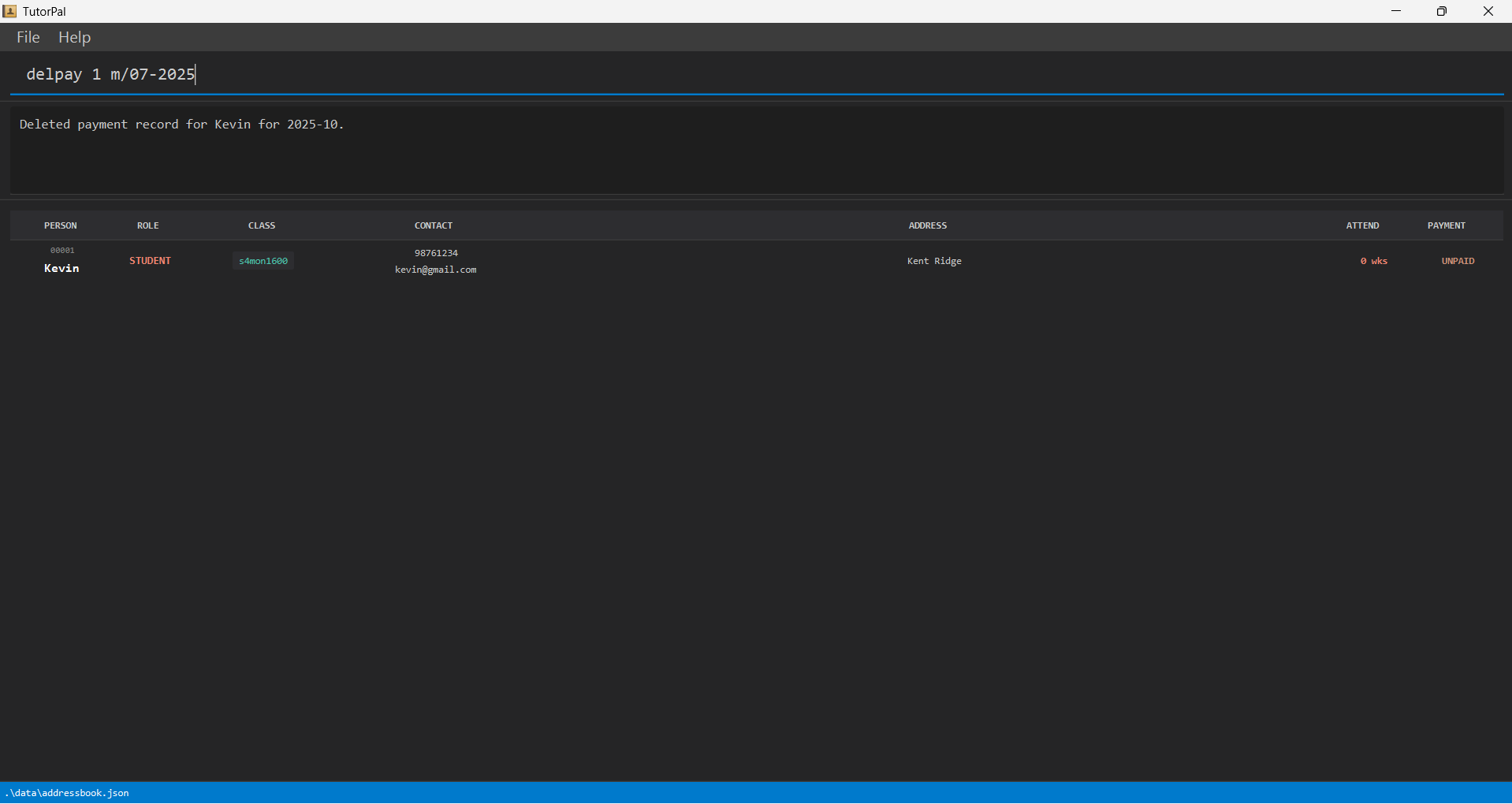Click the 0 wks attendance value

pyautogui.click(x=1374, y=261)
